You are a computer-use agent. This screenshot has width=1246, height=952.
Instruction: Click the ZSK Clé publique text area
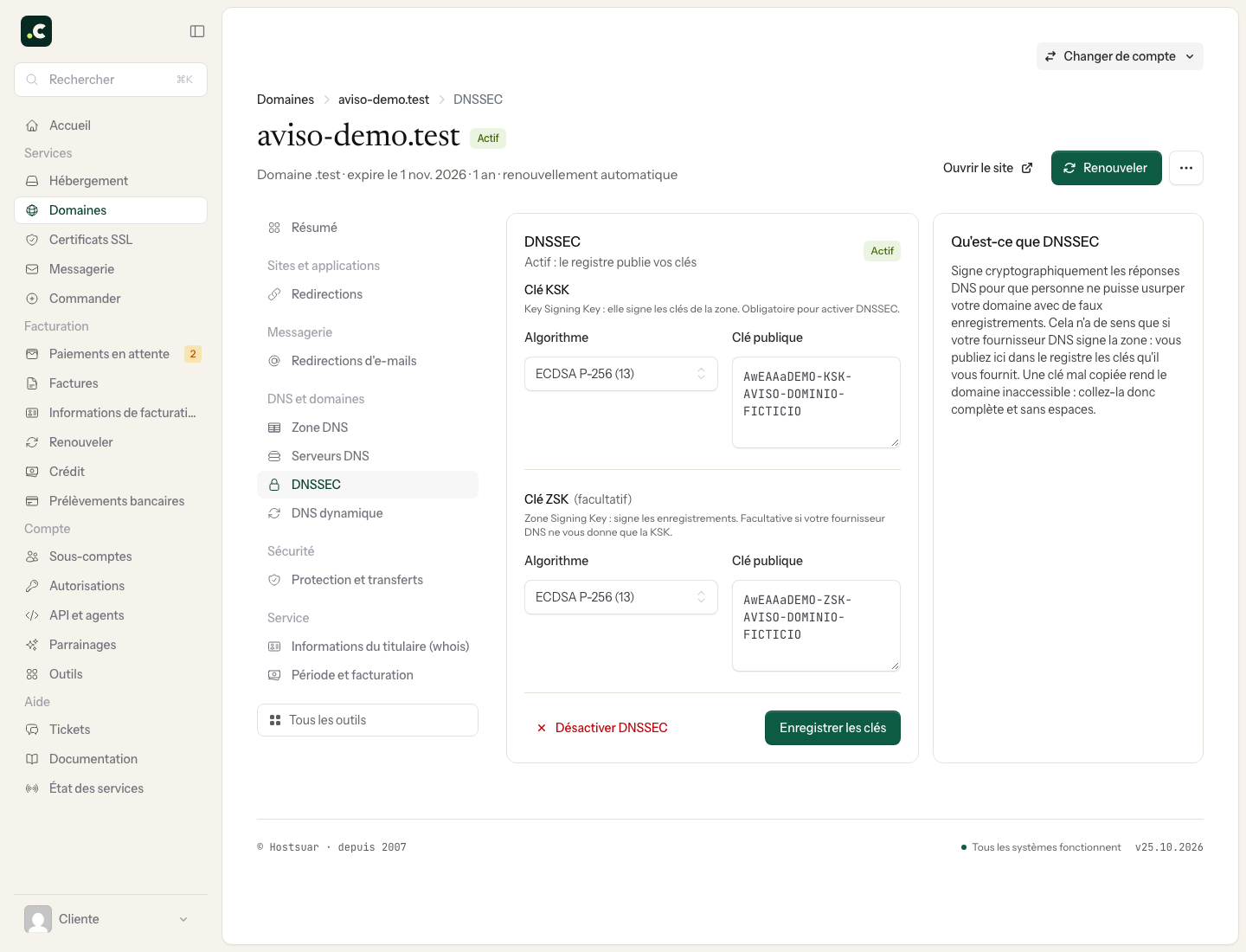tap(816, 626)
